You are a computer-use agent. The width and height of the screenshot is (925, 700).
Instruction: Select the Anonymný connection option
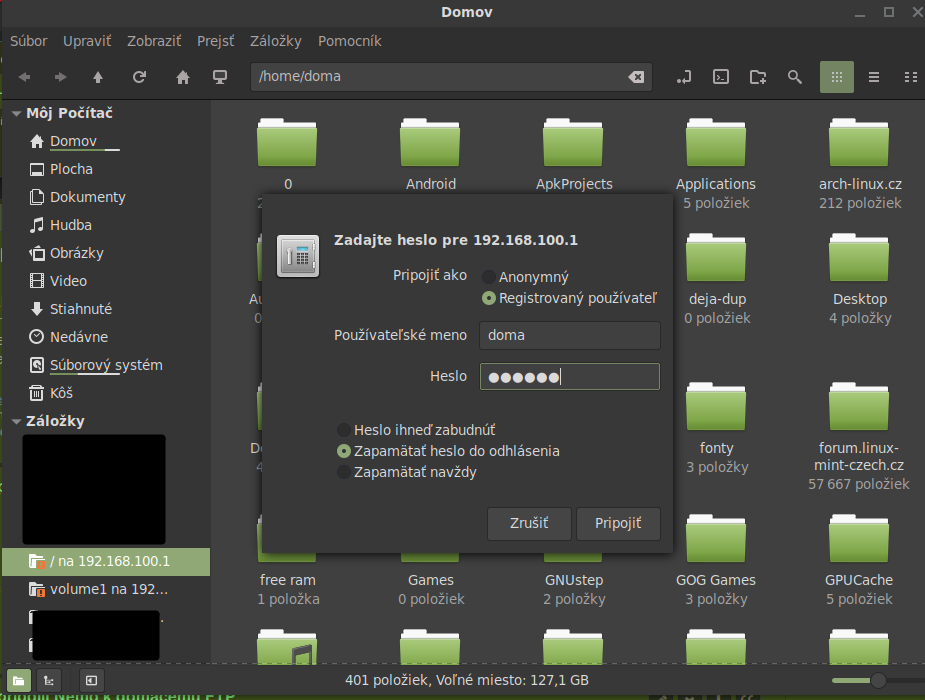pyautogui.click(x=488, y=277)
